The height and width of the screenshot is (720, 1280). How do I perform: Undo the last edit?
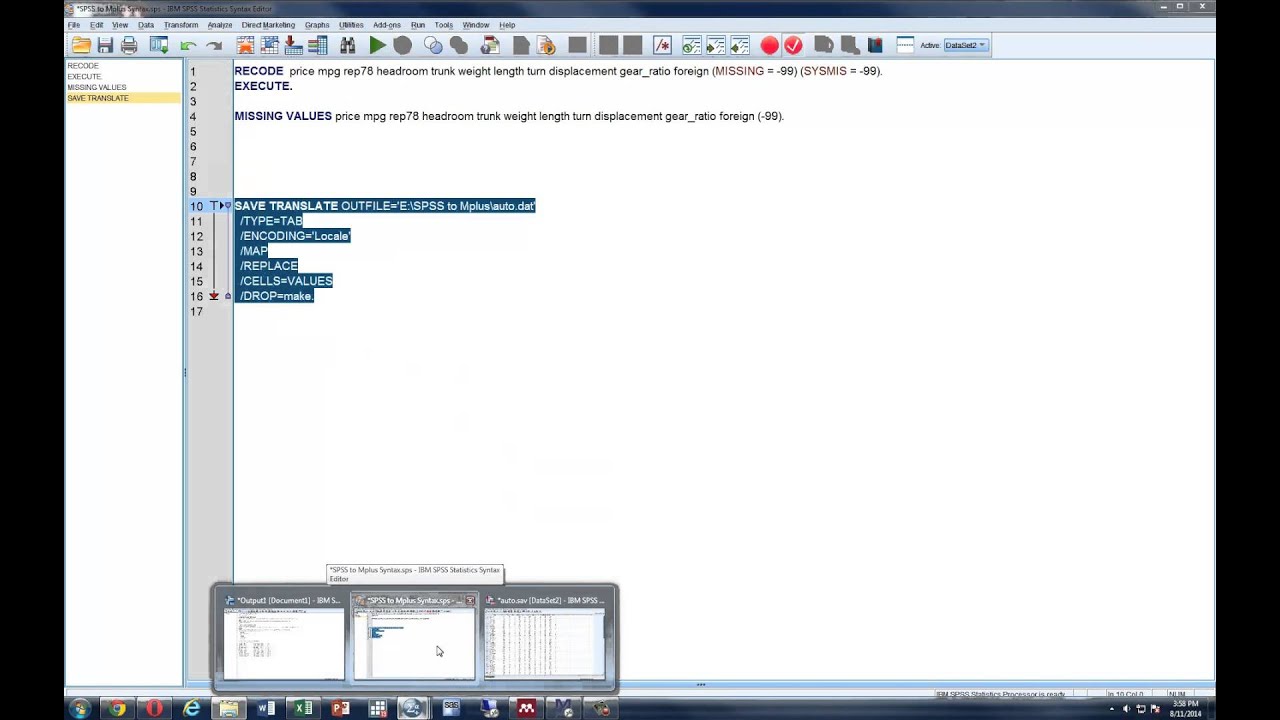click(188, 45)
